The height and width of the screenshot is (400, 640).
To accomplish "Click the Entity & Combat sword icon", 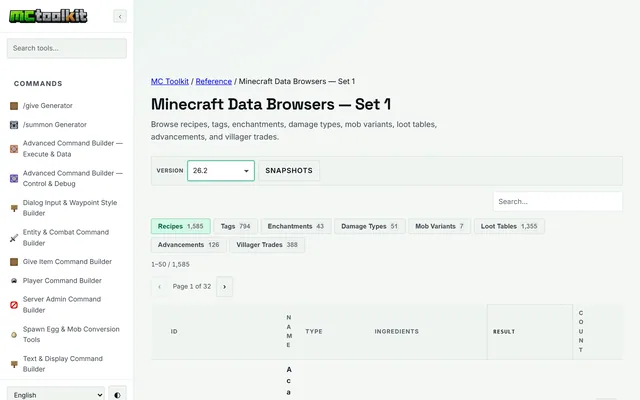I will click(14, 238).
